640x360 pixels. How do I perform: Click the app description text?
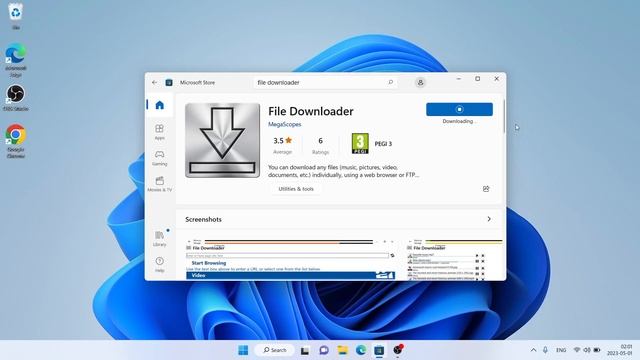click(x=344, y=171)
